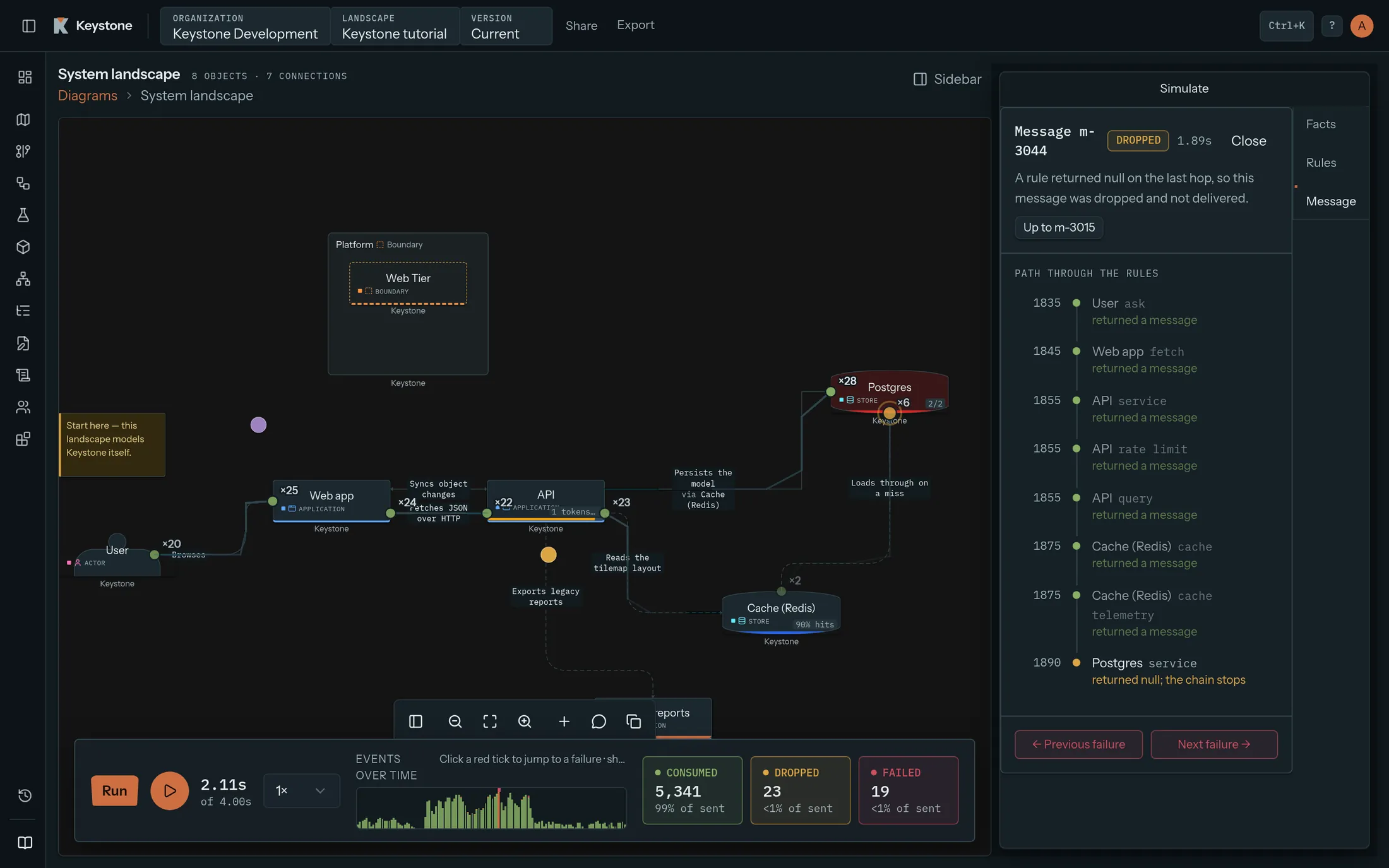Collapse the left navigation panel icon

(28, 26)
